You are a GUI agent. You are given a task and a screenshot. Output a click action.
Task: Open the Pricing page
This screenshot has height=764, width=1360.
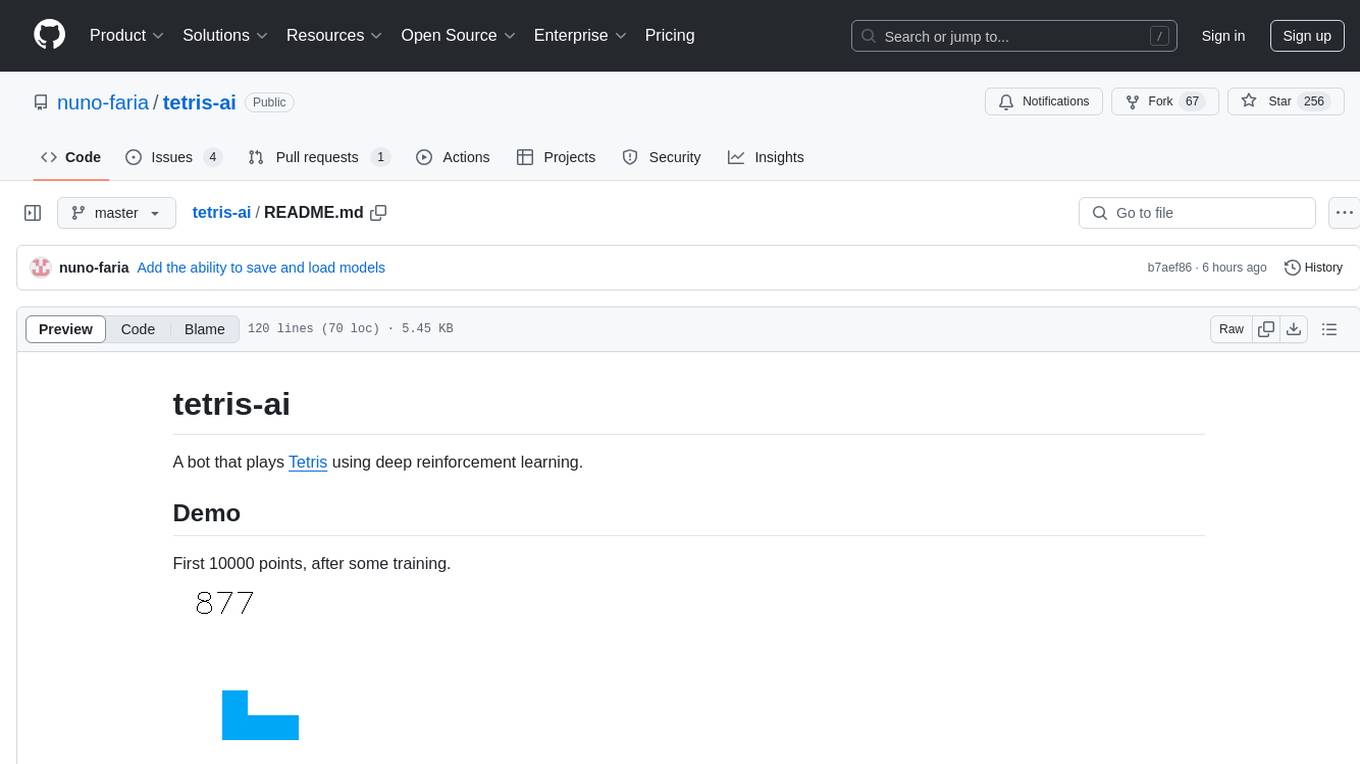point(670,35)
